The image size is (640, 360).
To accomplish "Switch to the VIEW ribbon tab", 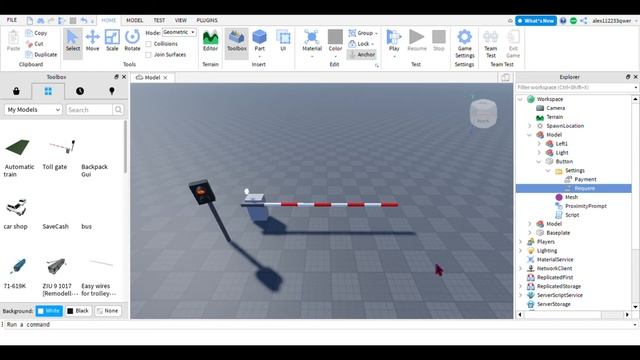I will pyautogui.click(x=180, y=20).
